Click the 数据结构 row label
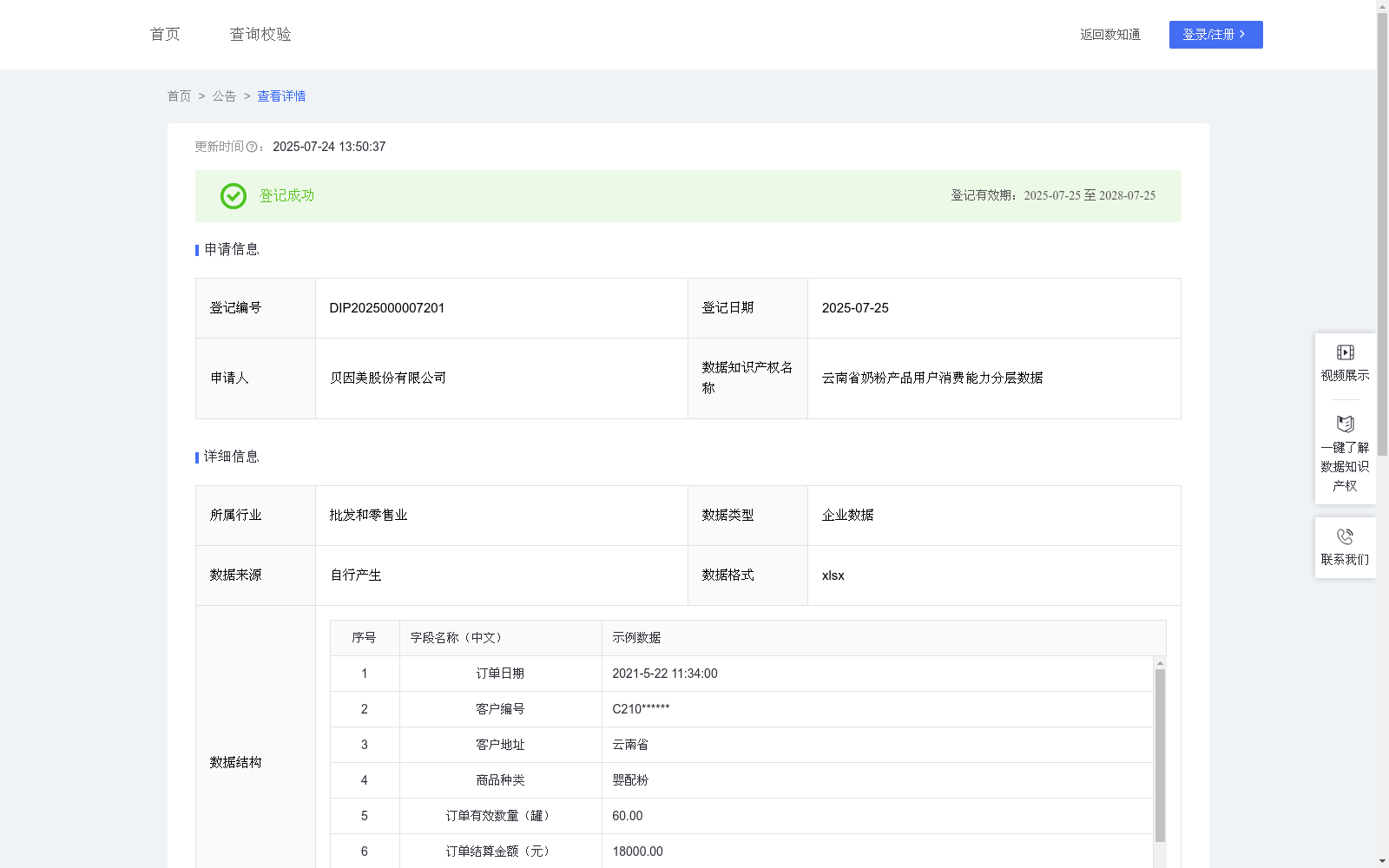Image resolution: width=1389 pixels, height=868 pixels. 235,762
